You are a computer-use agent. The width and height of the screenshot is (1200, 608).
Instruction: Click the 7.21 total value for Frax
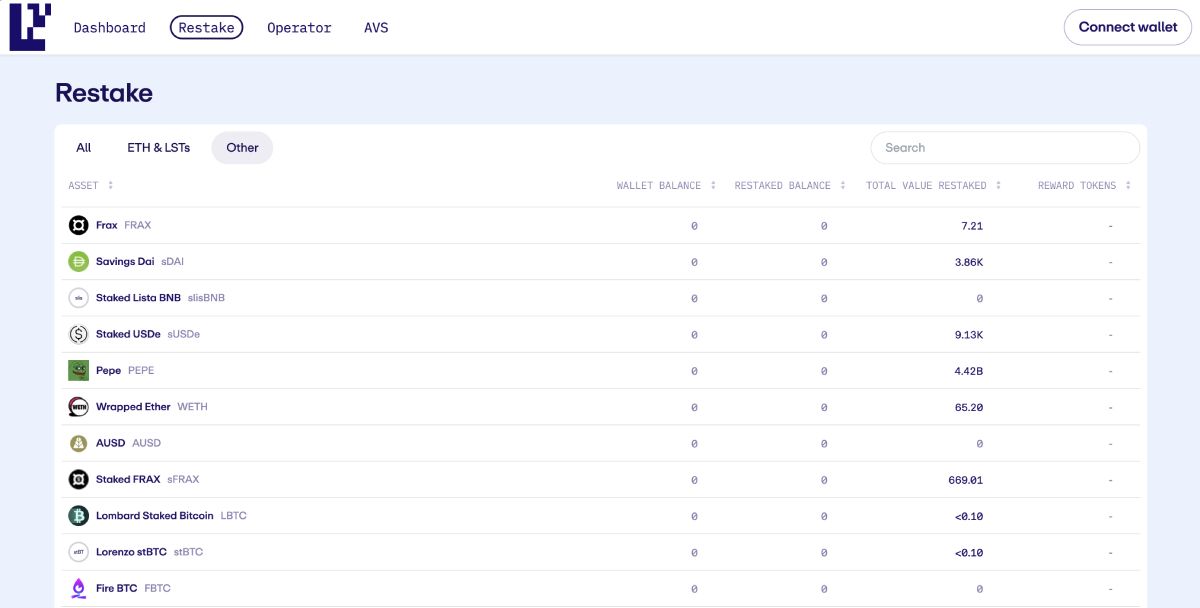pyautogui.click(x=972, y=226)
